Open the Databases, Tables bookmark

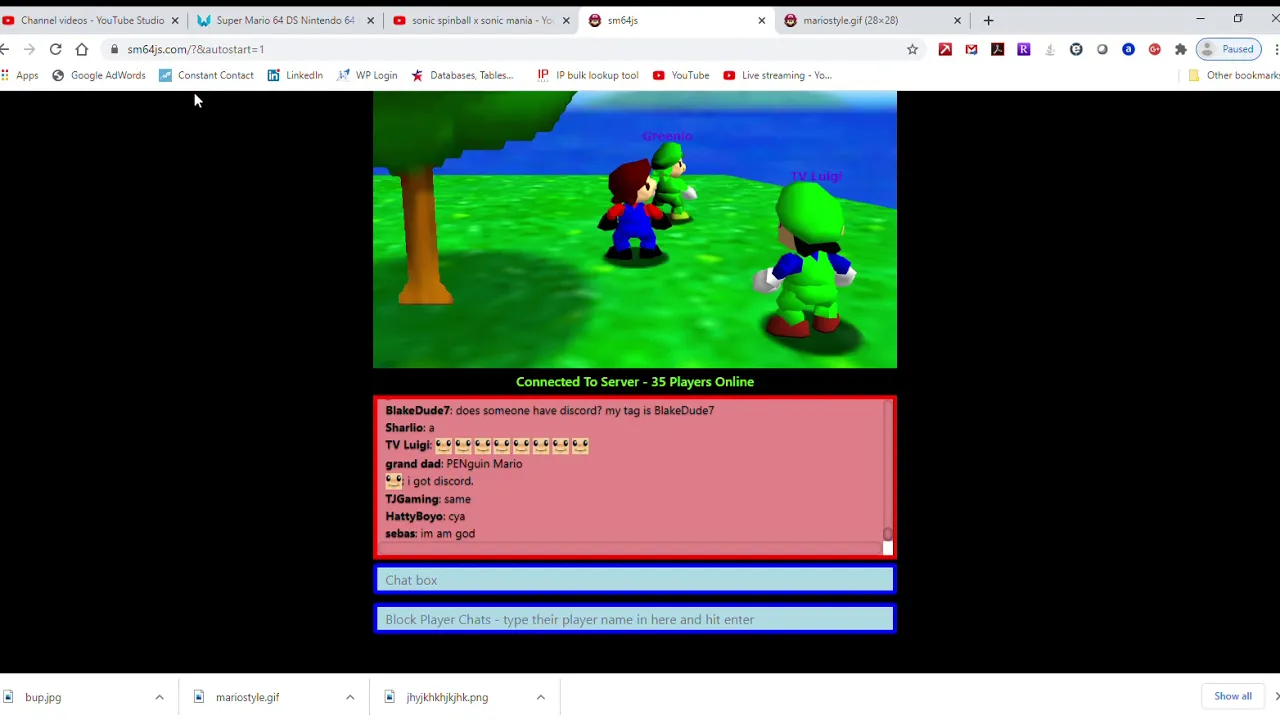click(x=462, y=75)
